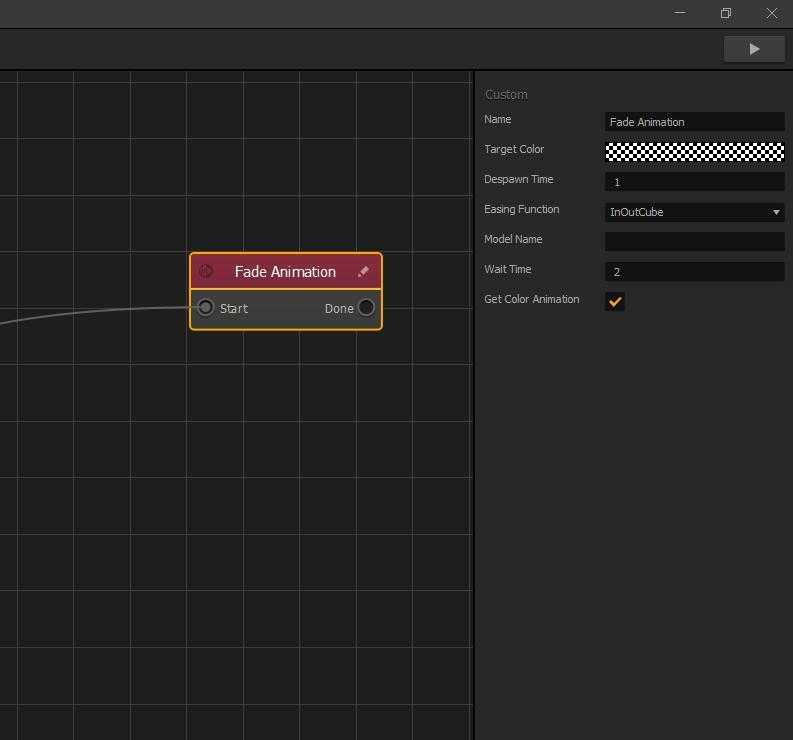Open the Easing Function dropdown

694,212
